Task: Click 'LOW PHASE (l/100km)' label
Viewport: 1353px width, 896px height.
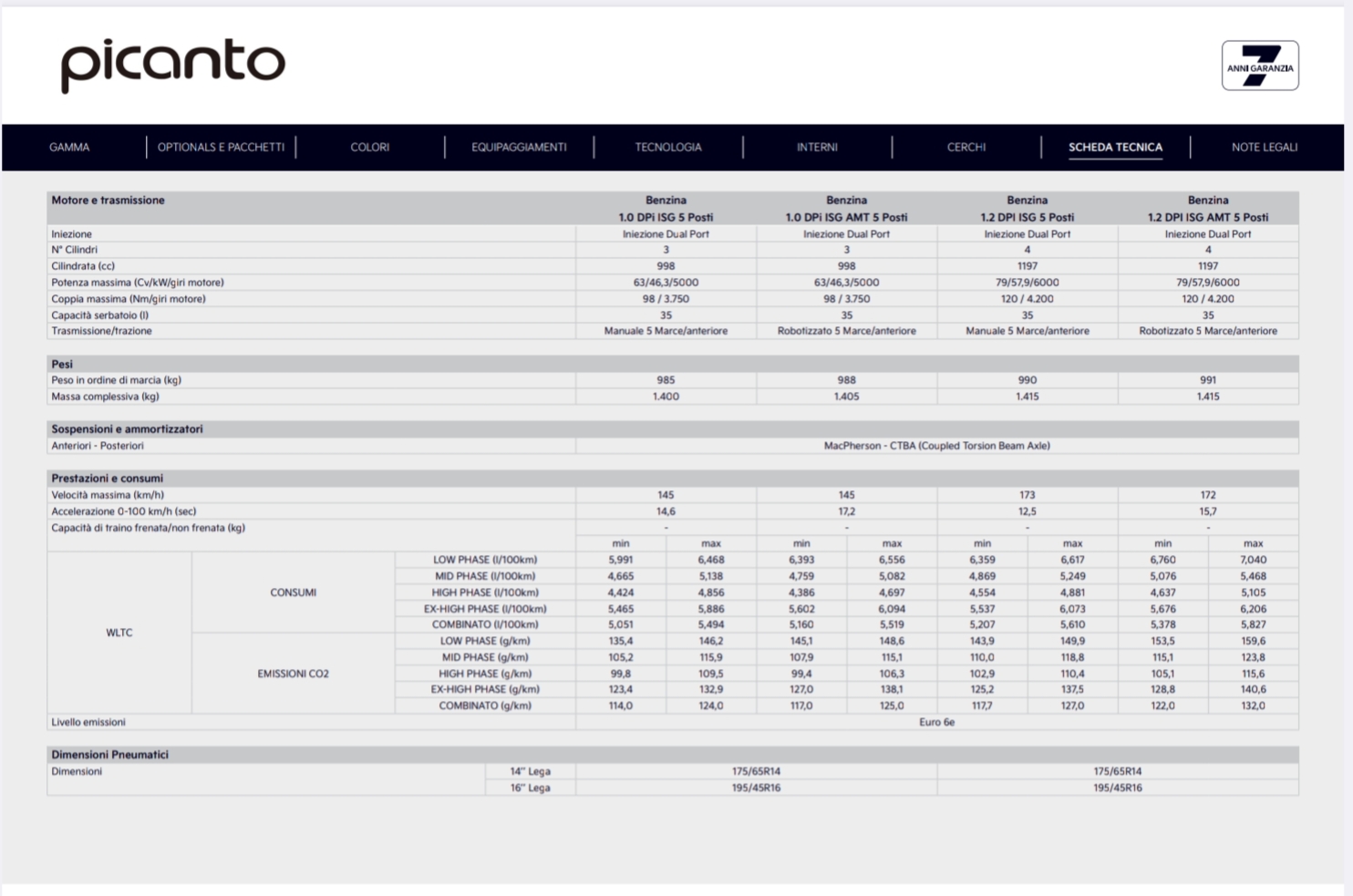Action: (485, 560)
